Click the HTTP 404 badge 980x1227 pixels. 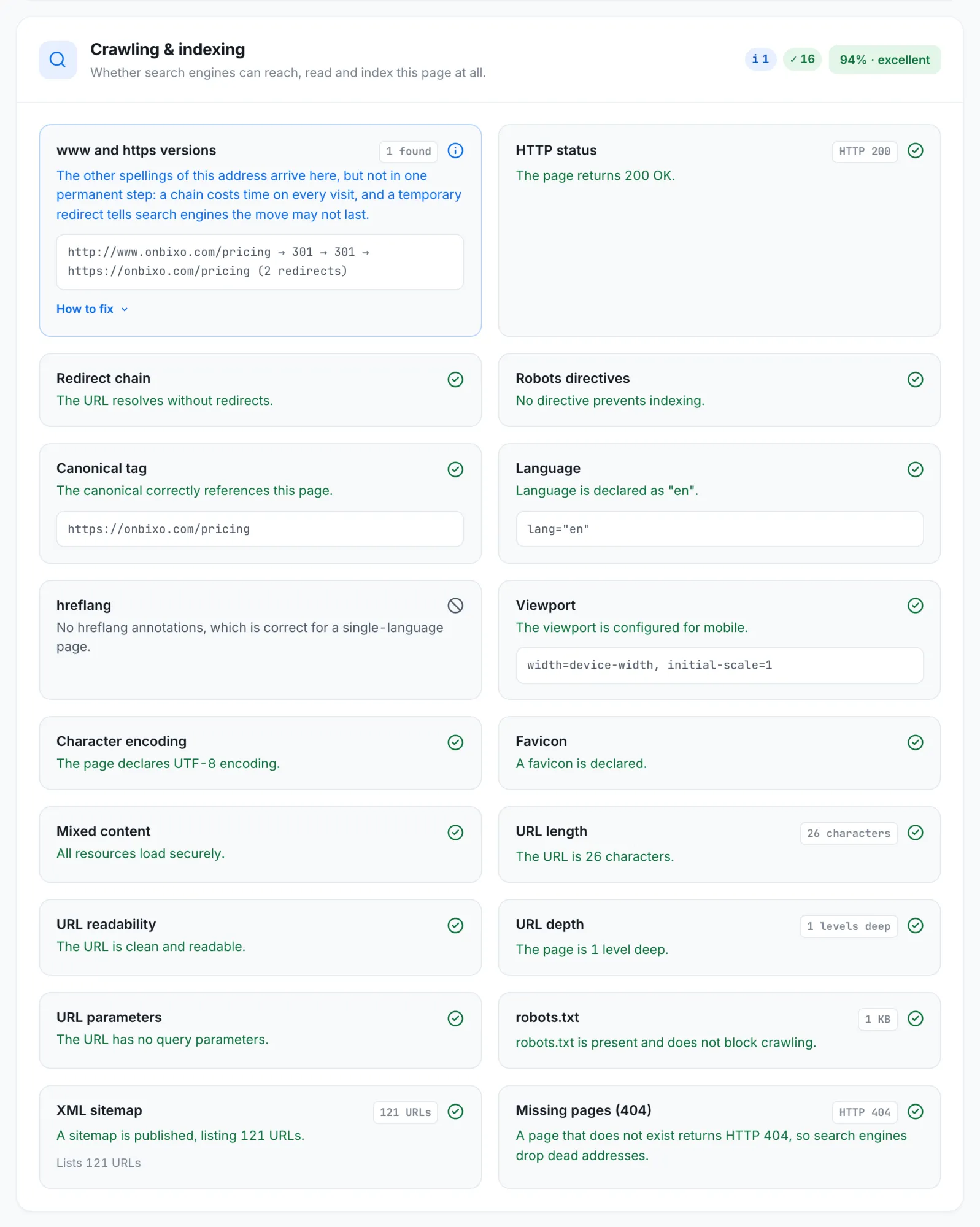click(x=865, y=1112)
